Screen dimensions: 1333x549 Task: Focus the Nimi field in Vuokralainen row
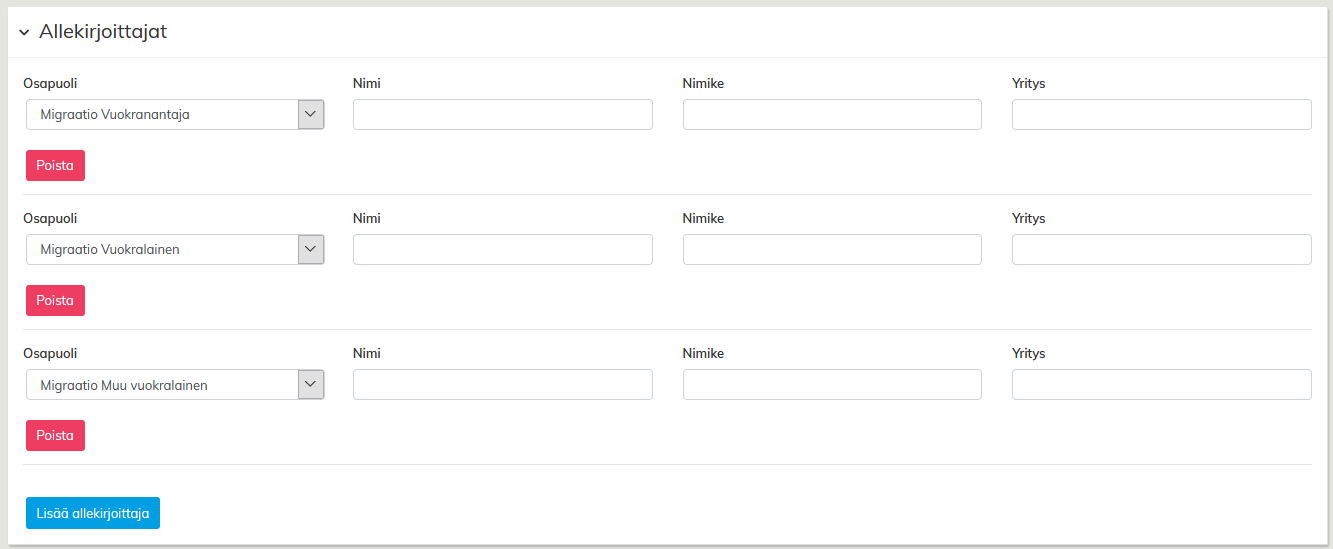tap(502, 250)
